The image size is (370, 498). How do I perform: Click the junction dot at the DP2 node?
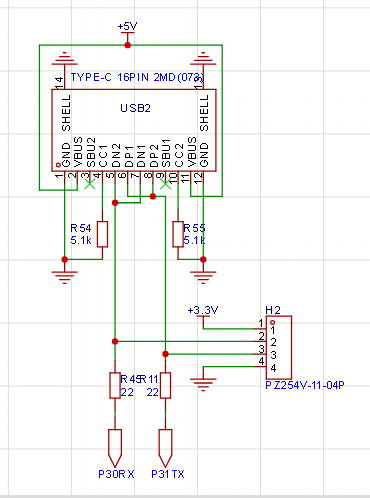(153, 196)
